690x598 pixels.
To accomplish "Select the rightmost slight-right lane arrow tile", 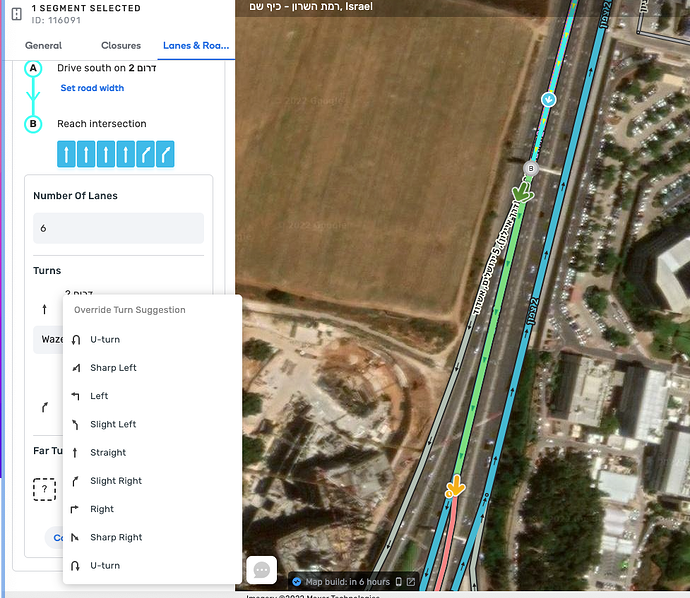I will click(165, 154).
